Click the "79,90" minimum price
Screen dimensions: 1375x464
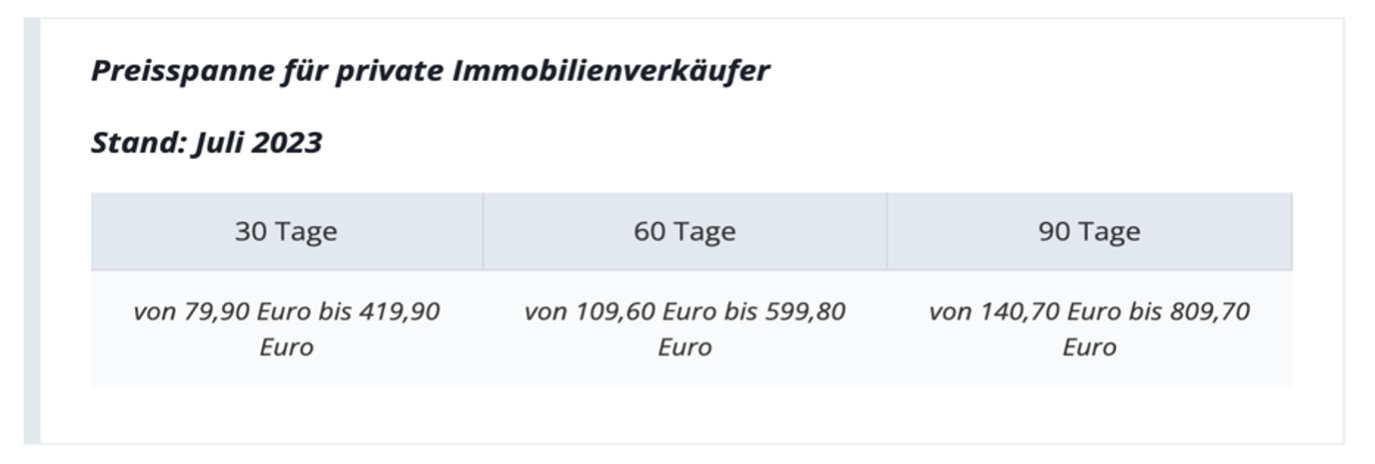(214, 312)
